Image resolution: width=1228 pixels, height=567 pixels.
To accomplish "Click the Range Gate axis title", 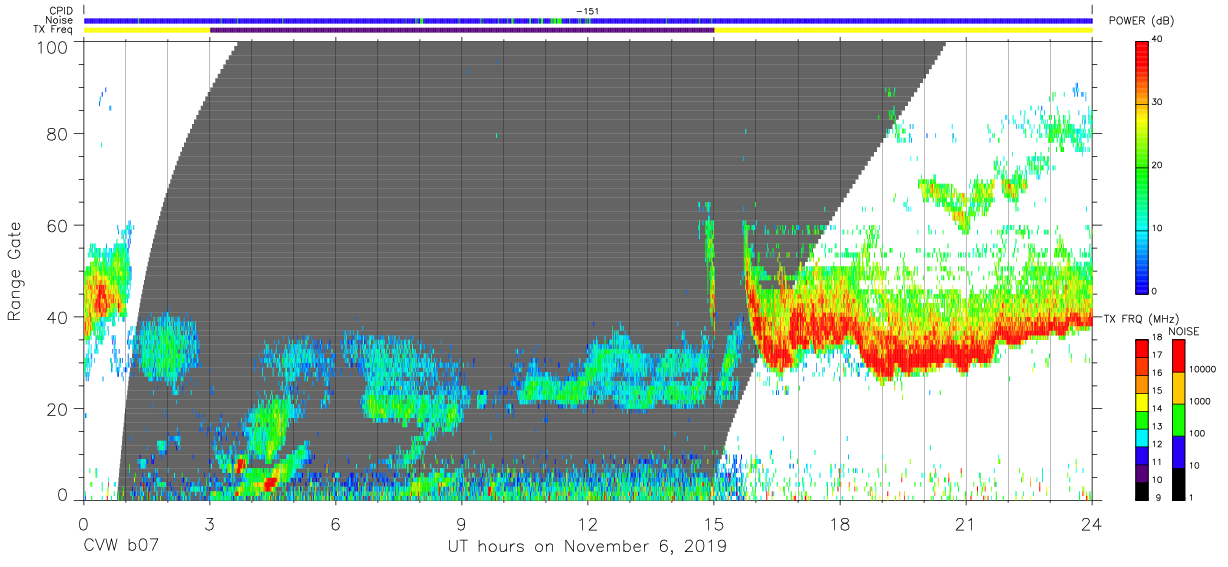I will 15,271.
